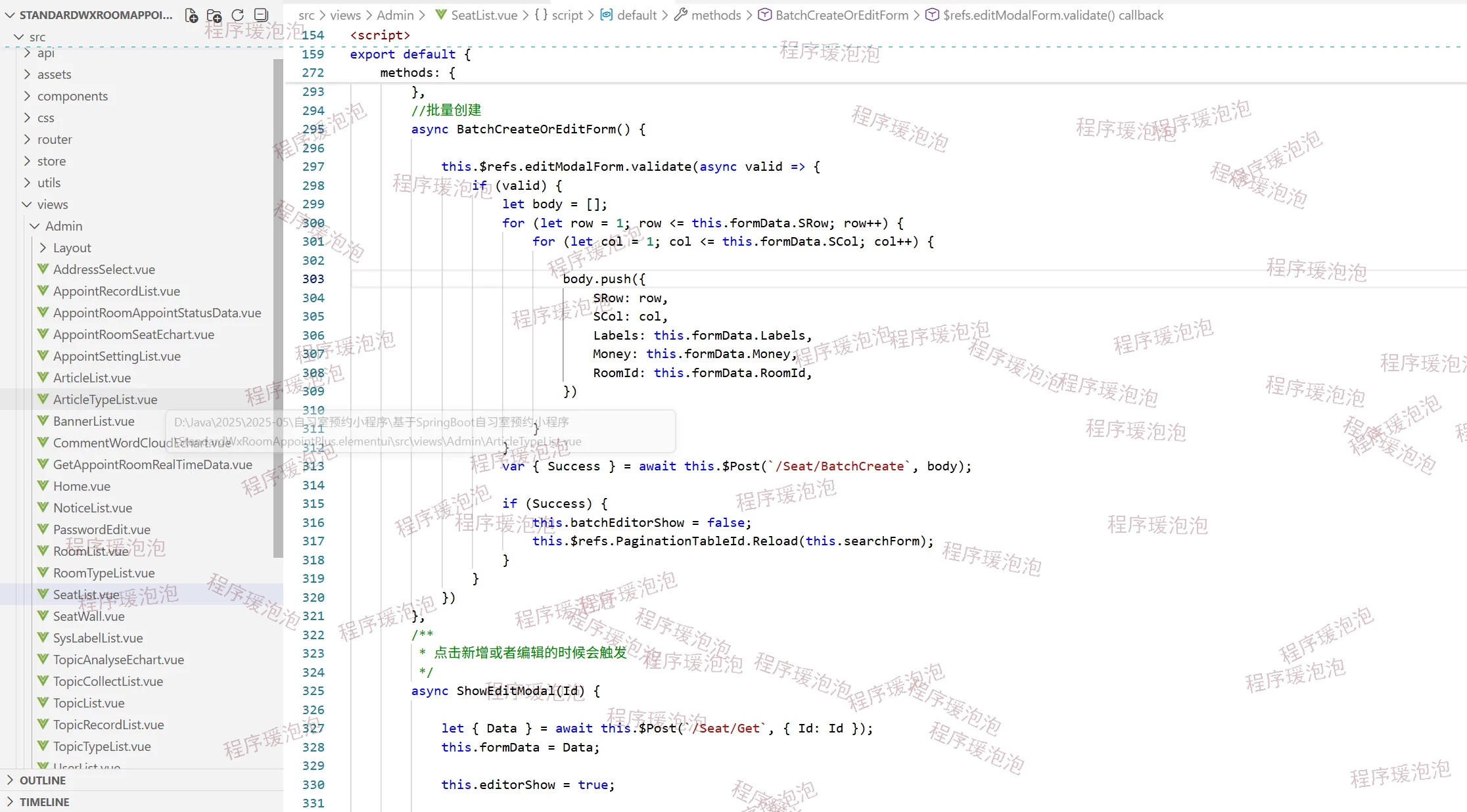1467x812 pixels.
Task: Click the SeatList.vue breadcrumb segment
Action: coord(484,14)
